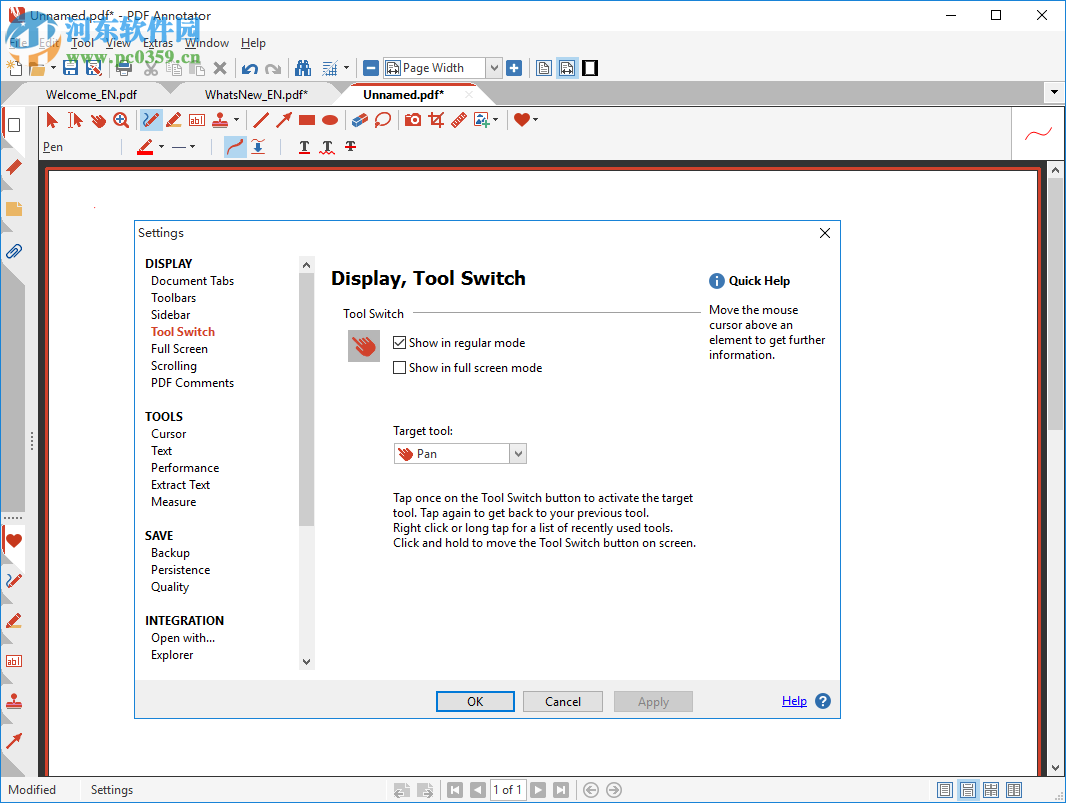The width and height of the screenshot is (1066, 803).
Task: Pick the Eraser tool
Action: (x=358, y=119)
